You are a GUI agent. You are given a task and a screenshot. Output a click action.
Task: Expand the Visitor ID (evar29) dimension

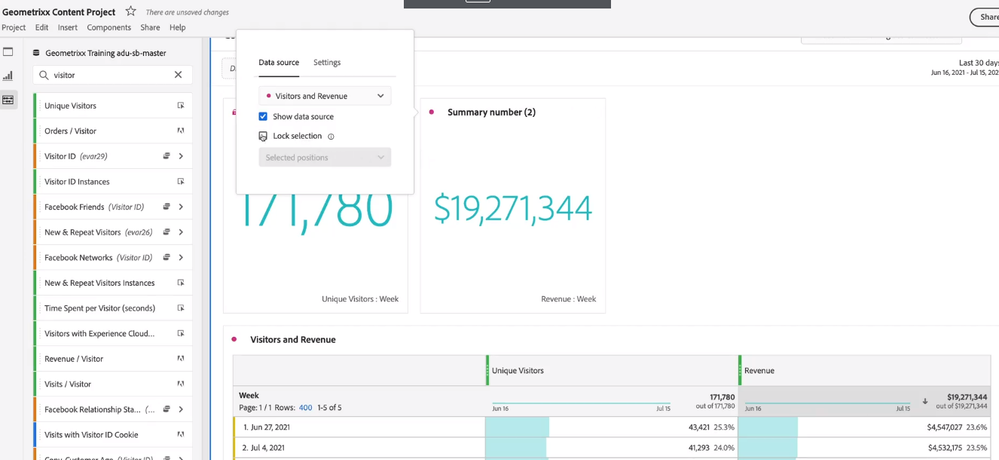[181, 156]
